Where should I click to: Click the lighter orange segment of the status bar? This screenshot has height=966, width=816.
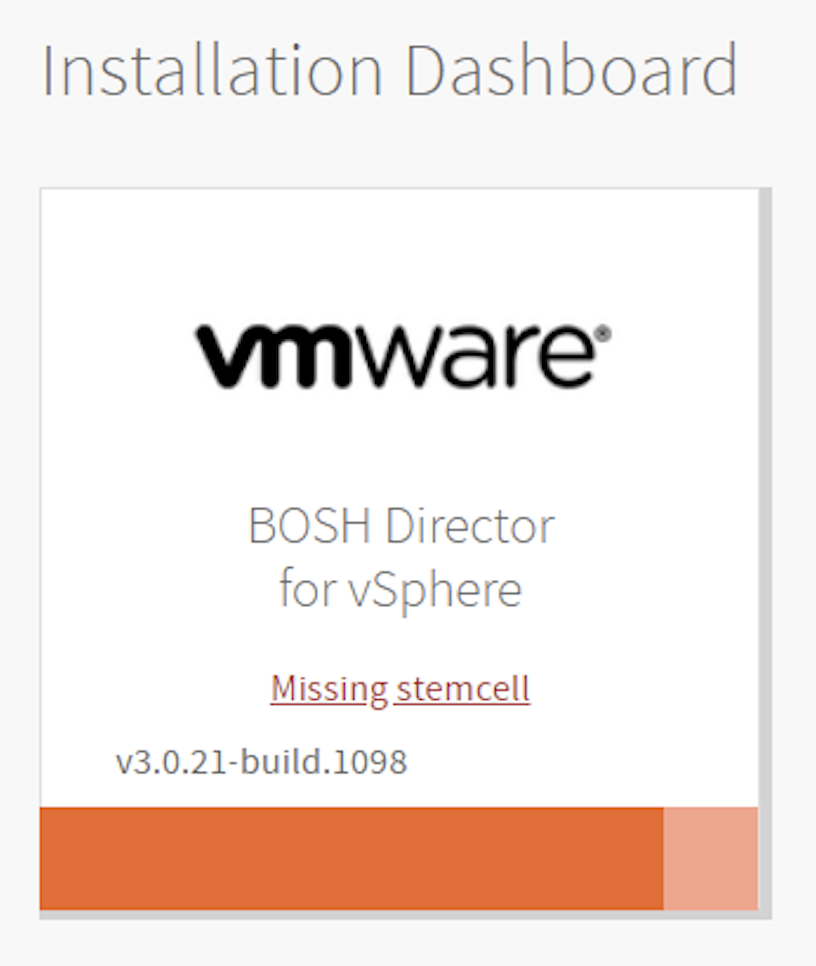click(712, 858)
